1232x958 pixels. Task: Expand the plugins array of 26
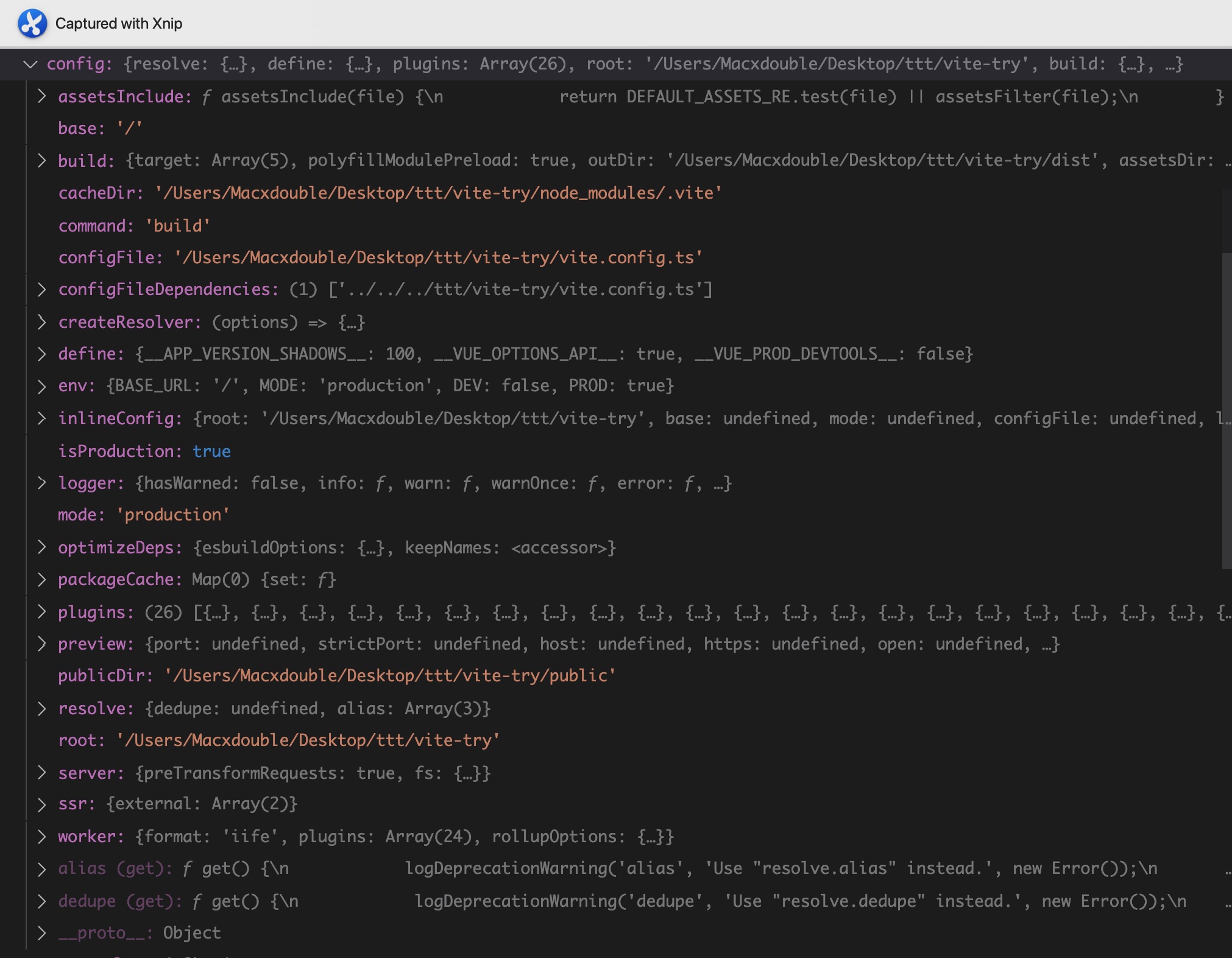pos(41,611)
